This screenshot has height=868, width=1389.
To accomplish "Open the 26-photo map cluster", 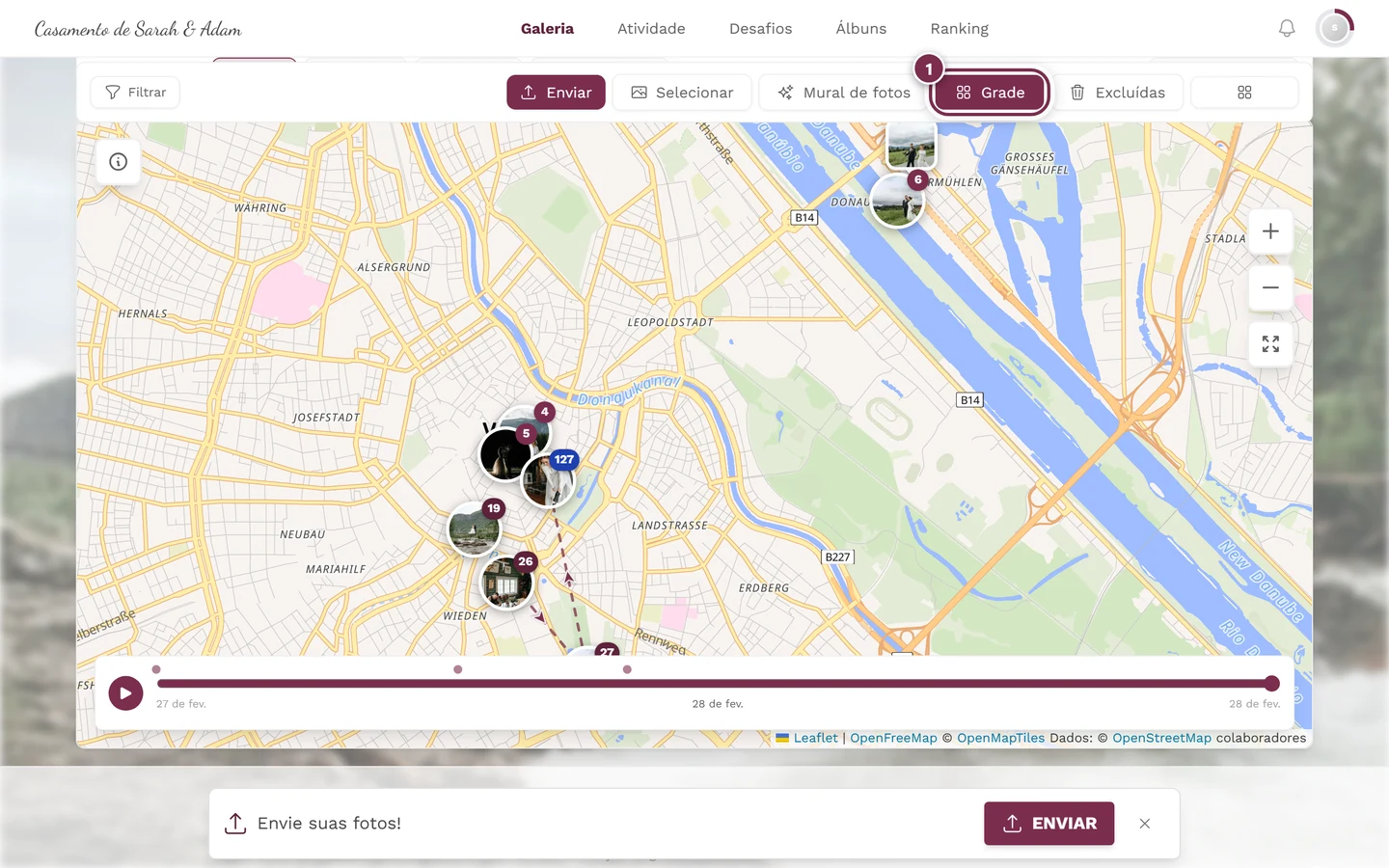I will click(507, 581).
